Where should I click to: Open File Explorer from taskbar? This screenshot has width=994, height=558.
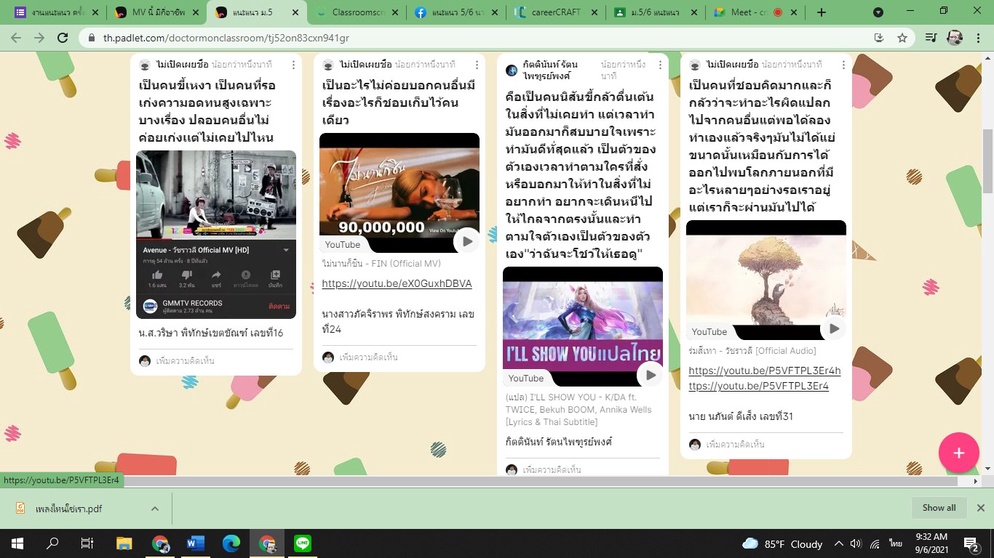click(124, 543)
